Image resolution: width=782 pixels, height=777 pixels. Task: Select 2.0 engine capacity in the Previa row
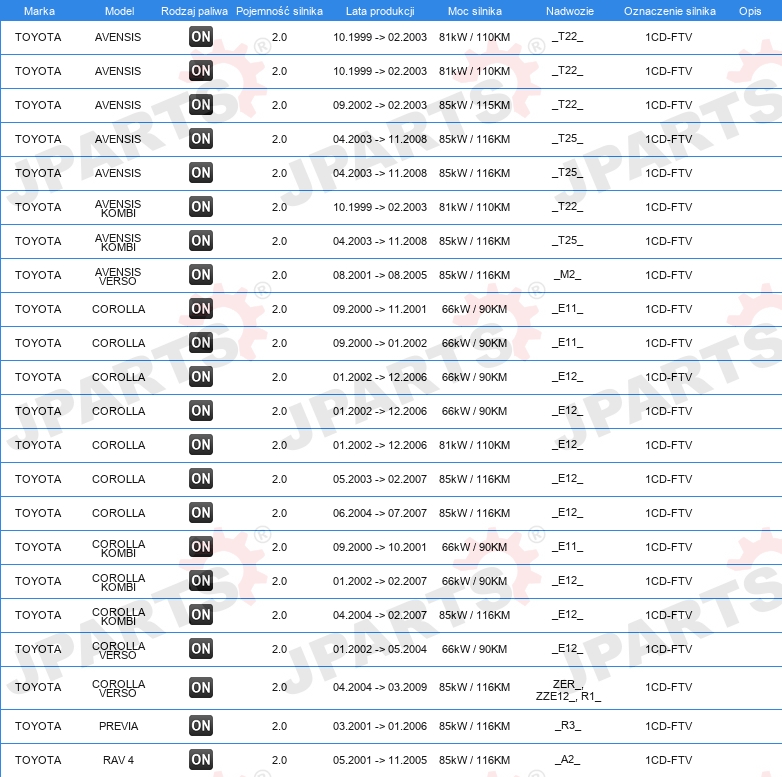[279, 726]
